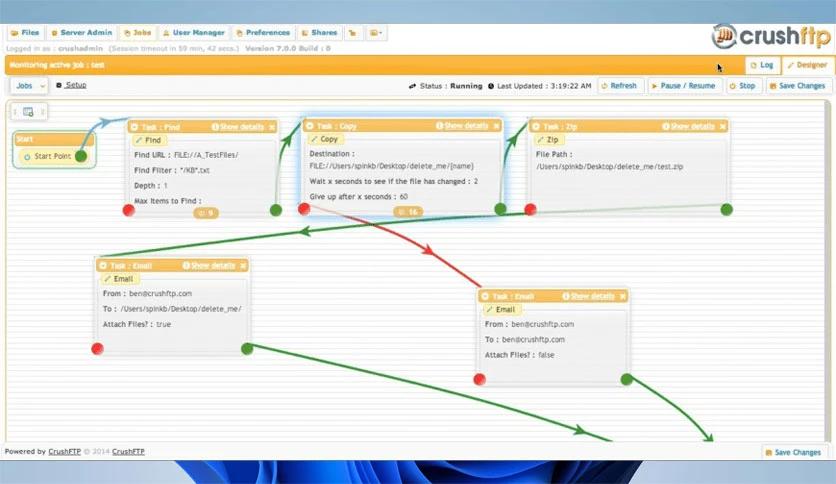836x484 pixels.
Task: Click the CrushFTP logo
Action: [x=771, y=36]
